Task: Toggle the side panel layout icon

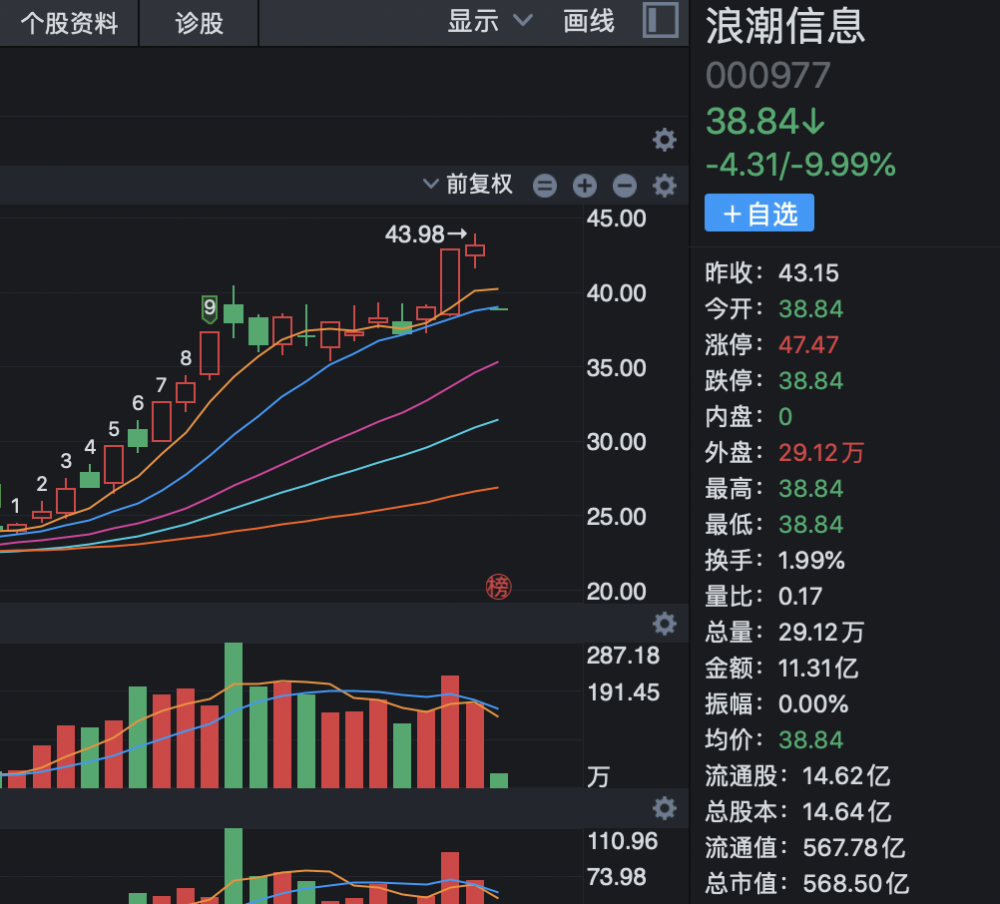Action: [x=660, y=20]
